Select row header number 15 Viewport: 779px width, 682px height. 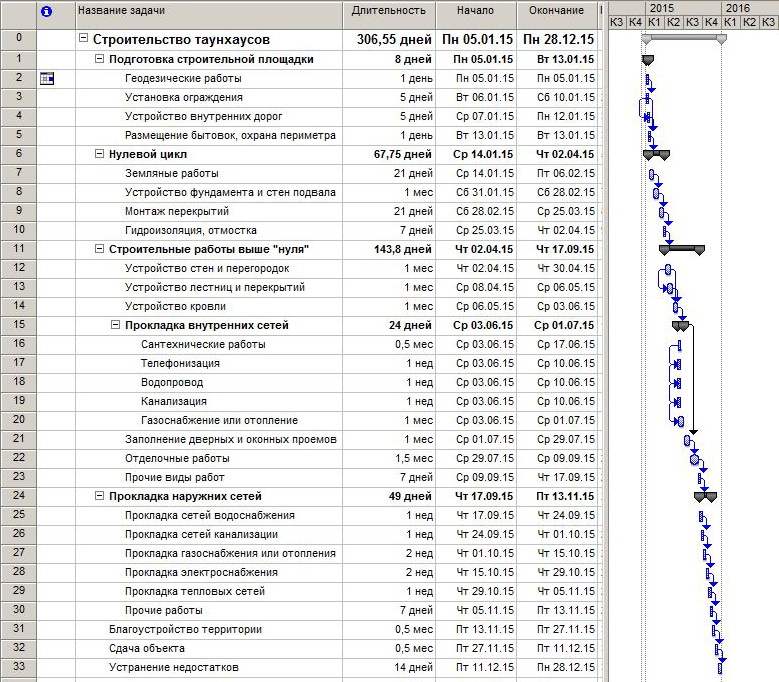18,325
